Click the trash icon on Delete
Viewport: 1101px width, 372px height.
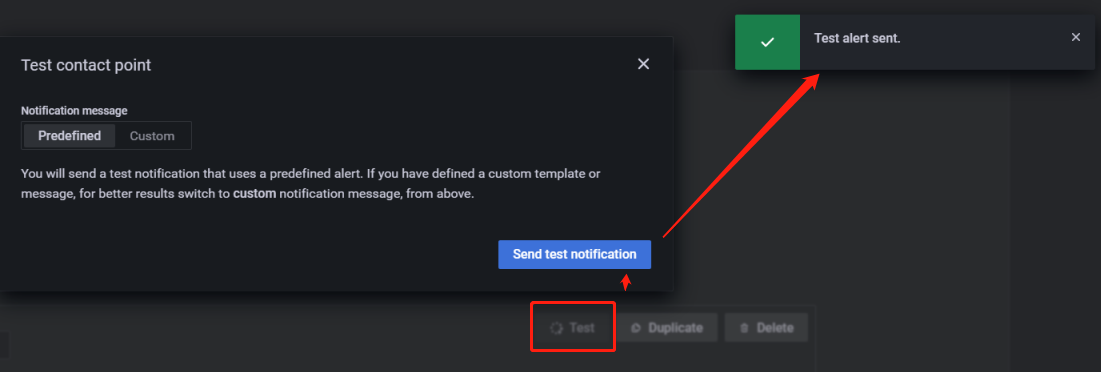pyautogui.click(x=744, y=328)
